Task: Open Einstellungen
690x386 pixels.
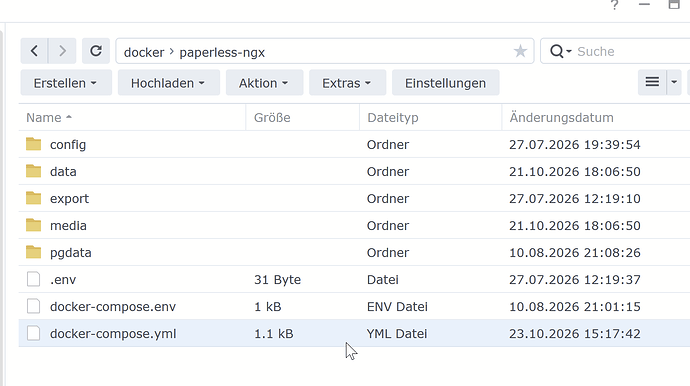Action: [x=445, y=83]
